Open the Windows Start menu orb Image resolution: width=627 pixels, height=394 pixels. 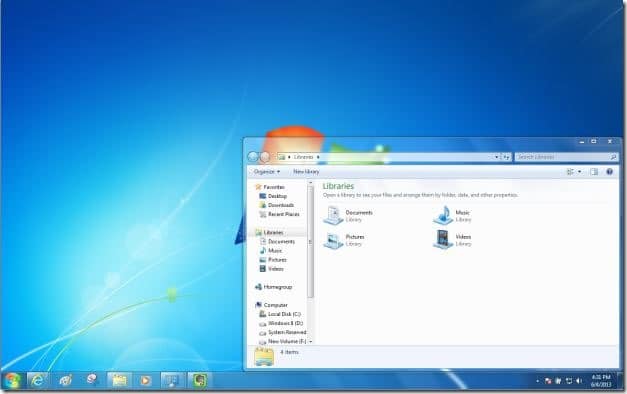[x=12, y=380]
